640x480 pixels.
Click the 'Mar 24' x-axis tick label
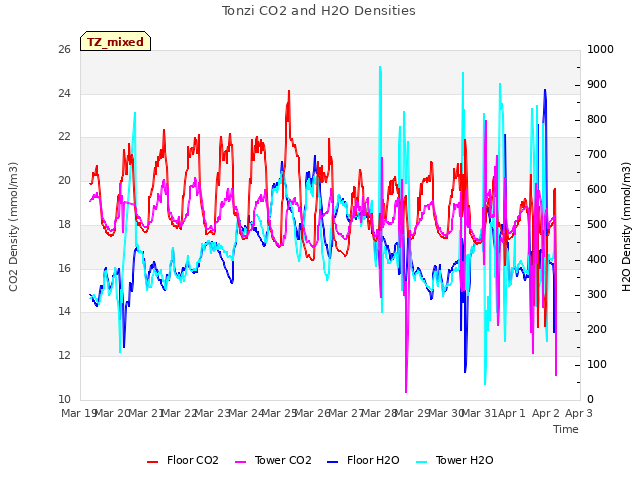246,413
